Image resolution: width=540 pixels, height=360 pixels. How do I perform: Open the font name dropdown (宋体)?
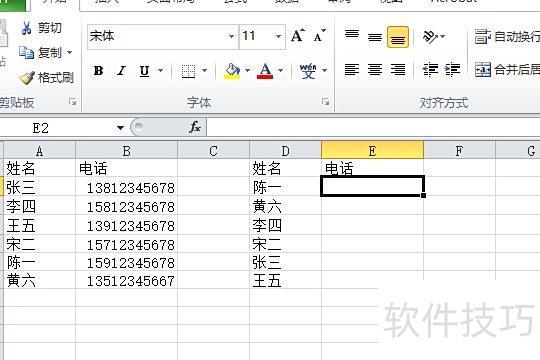coord(231,36)
